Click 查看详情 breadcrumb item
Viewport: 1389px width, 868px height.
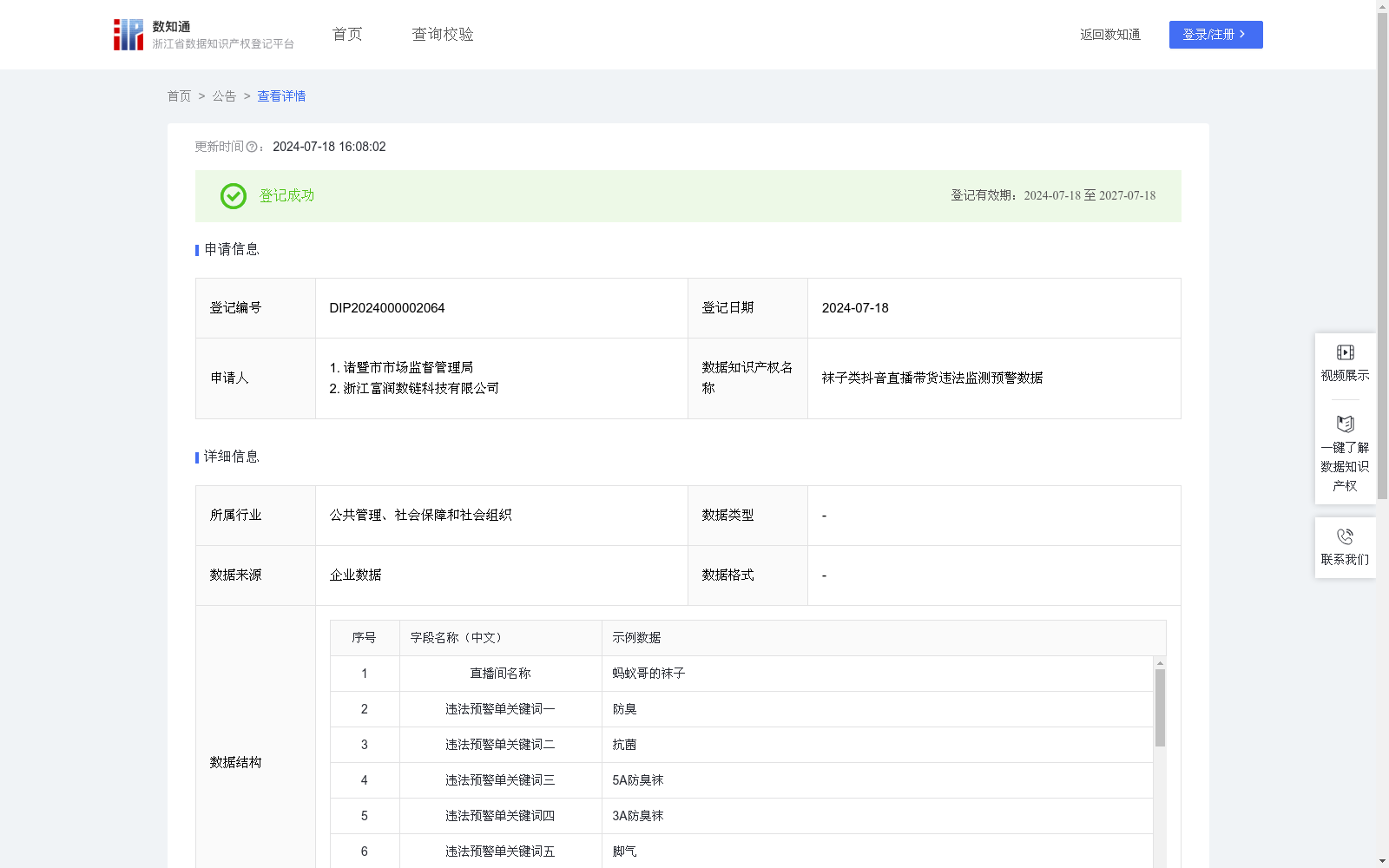(281, 96)
